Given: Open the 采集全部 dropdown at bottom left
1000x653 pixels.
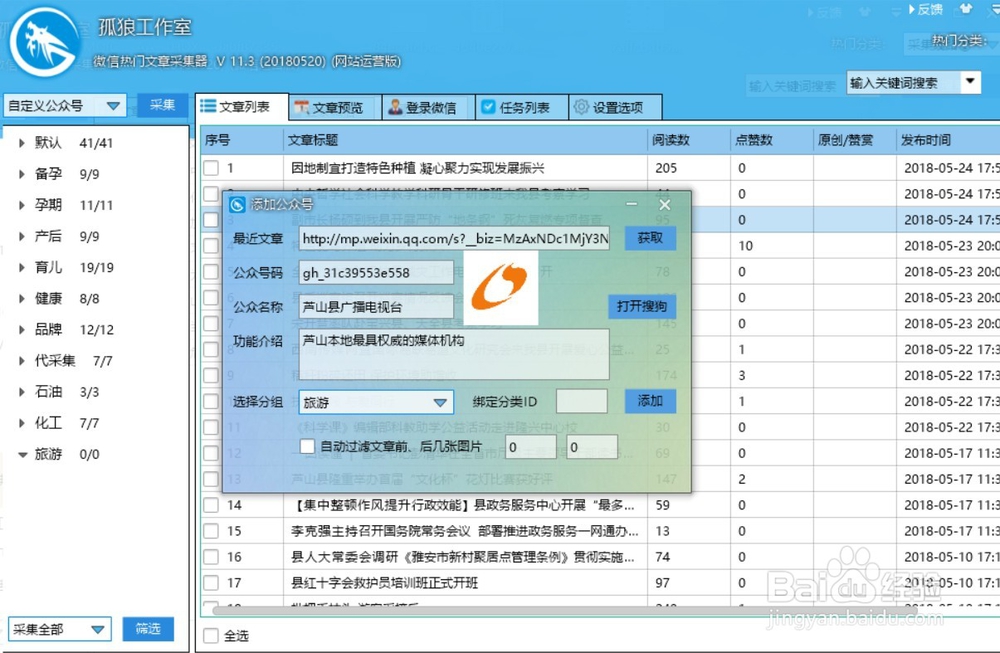Looking at the screenshot, I should coord(57,629).
